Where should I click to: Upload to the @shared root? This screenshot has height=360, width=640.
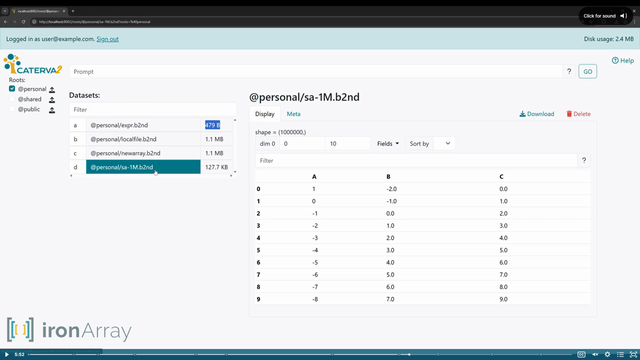[x=52, y=100]
